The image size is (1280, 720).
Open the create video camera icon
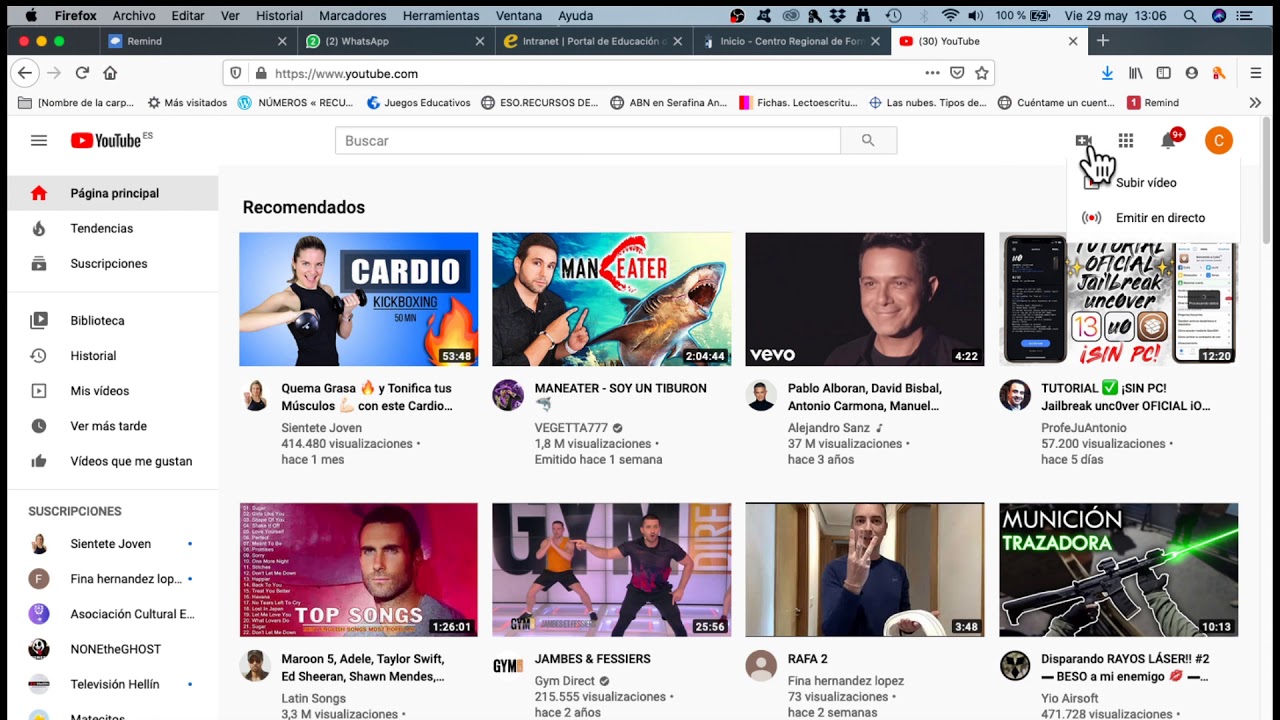(1083, 141)
